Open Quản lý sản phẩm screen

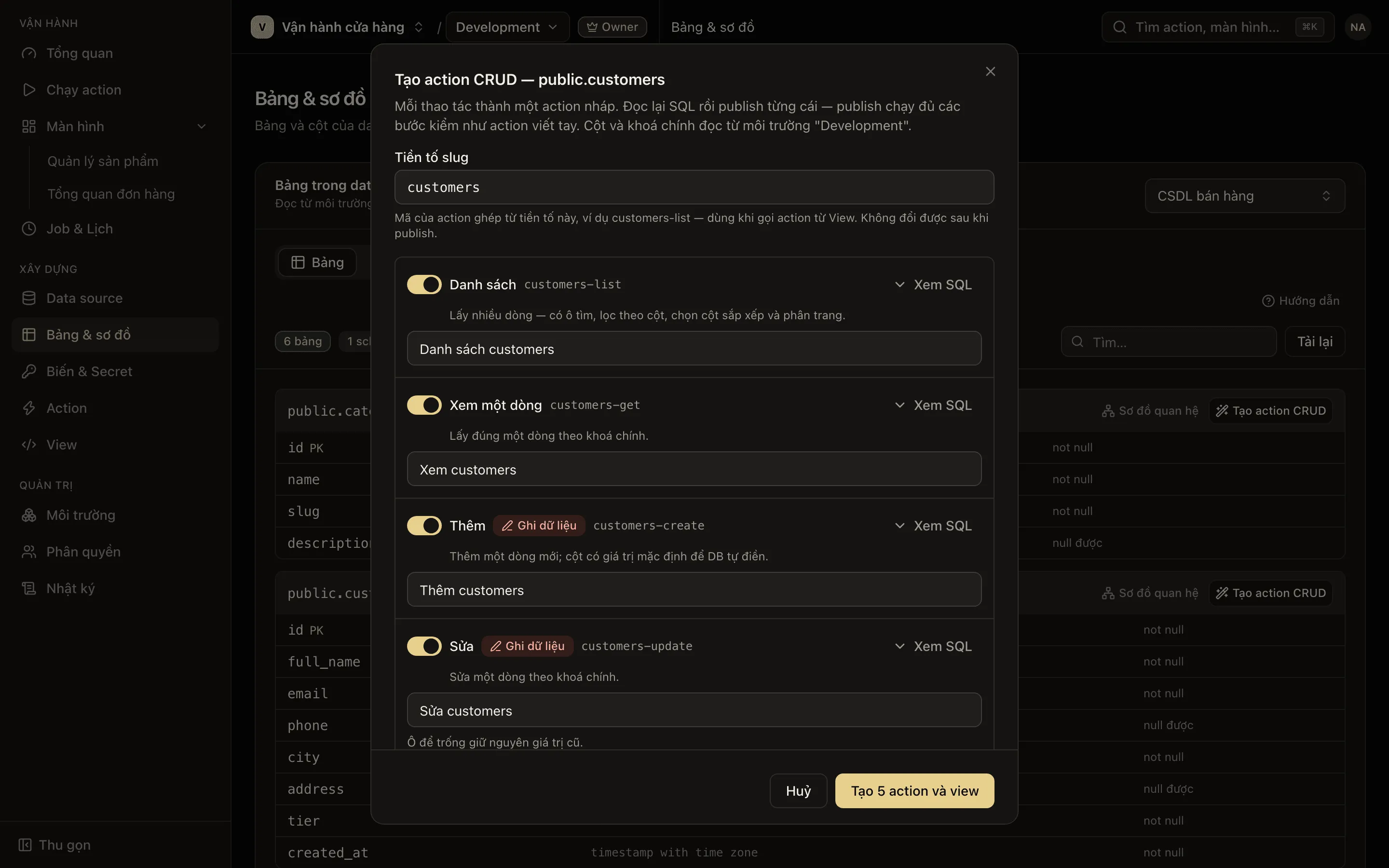coord(103,162)
